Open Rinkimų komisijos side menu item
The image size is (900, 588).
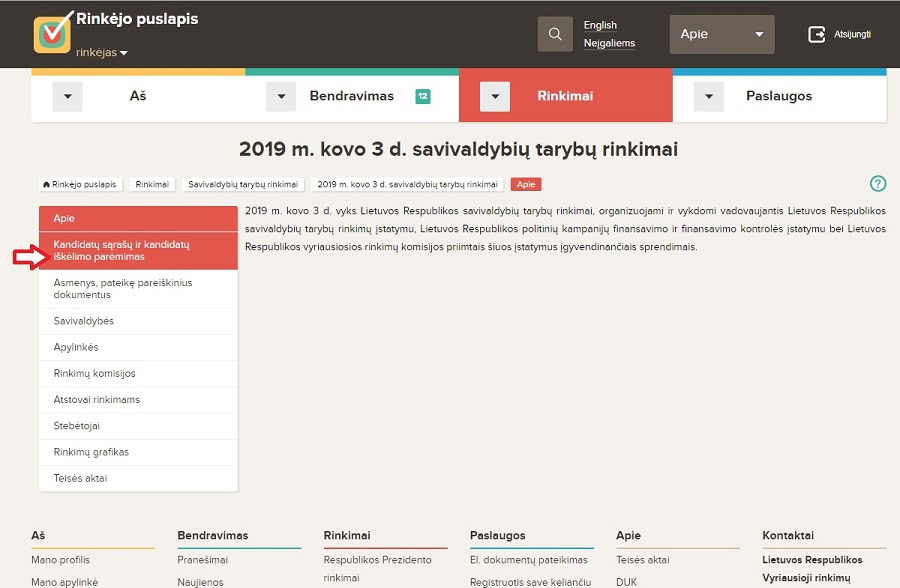point(138,374)
